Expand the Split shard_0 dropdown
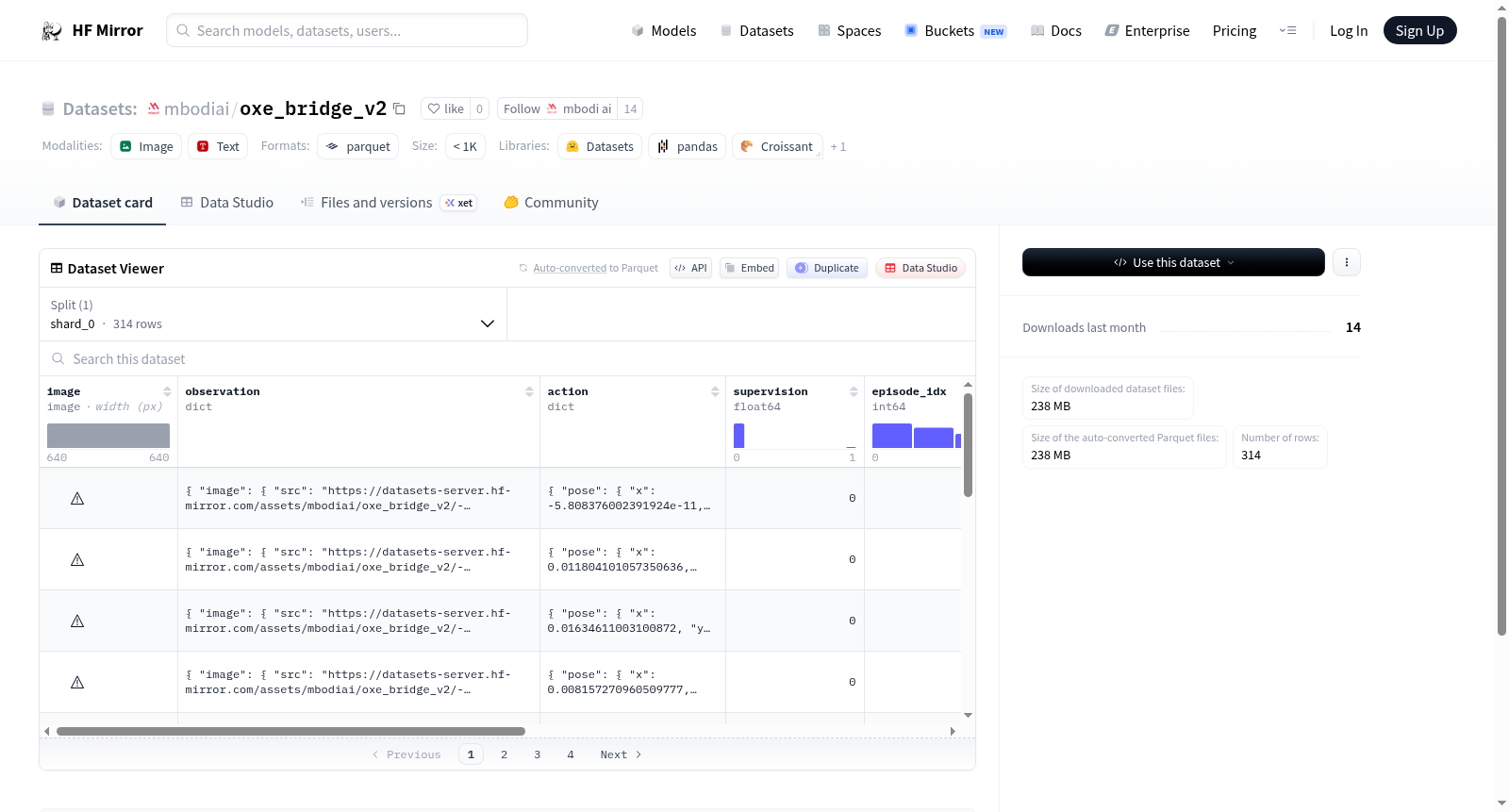Image resolution: width=1509 pixels, height=812 pixels. tap(273, 314)
